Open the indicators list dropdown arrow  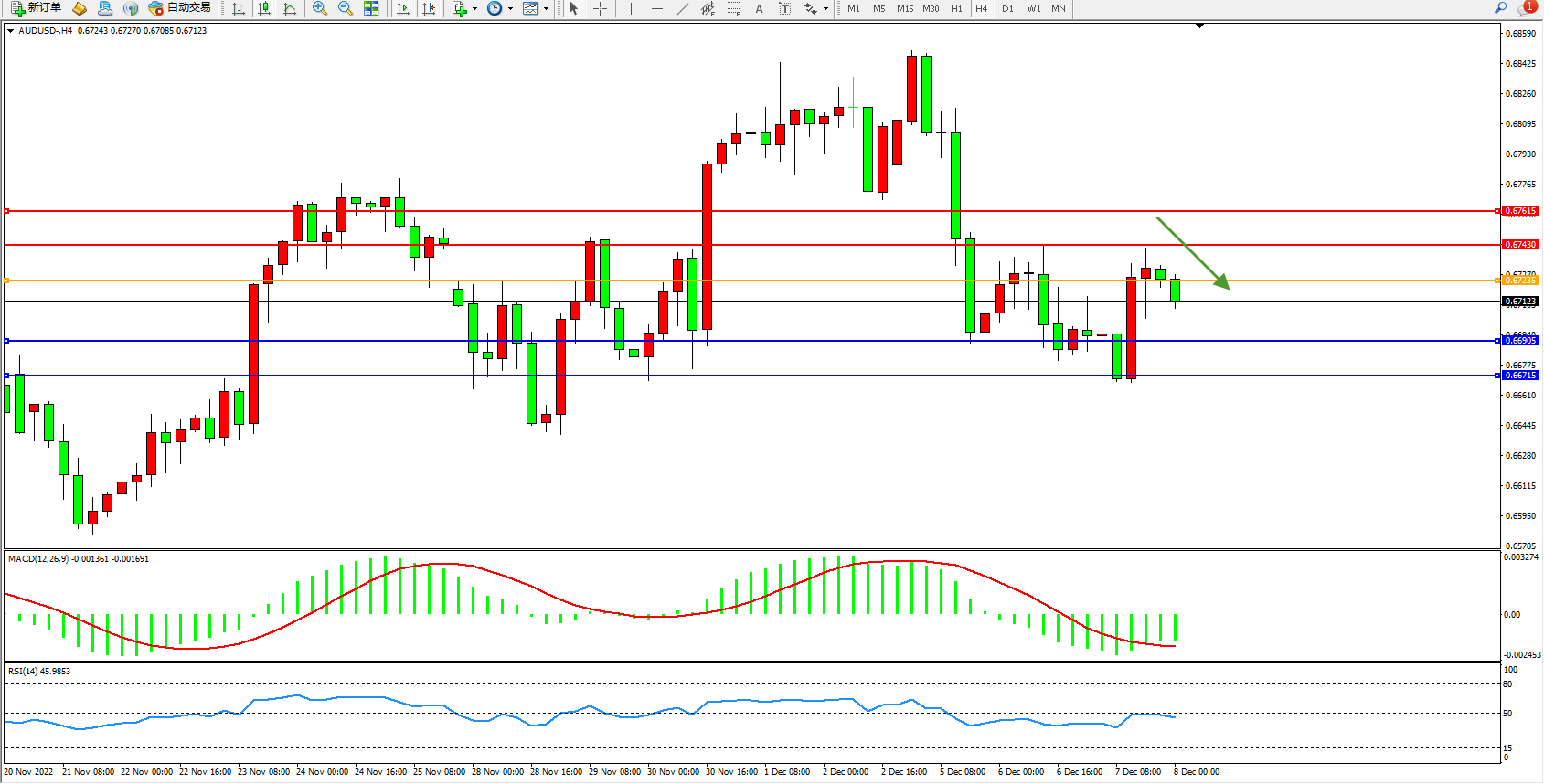[474, 9]
